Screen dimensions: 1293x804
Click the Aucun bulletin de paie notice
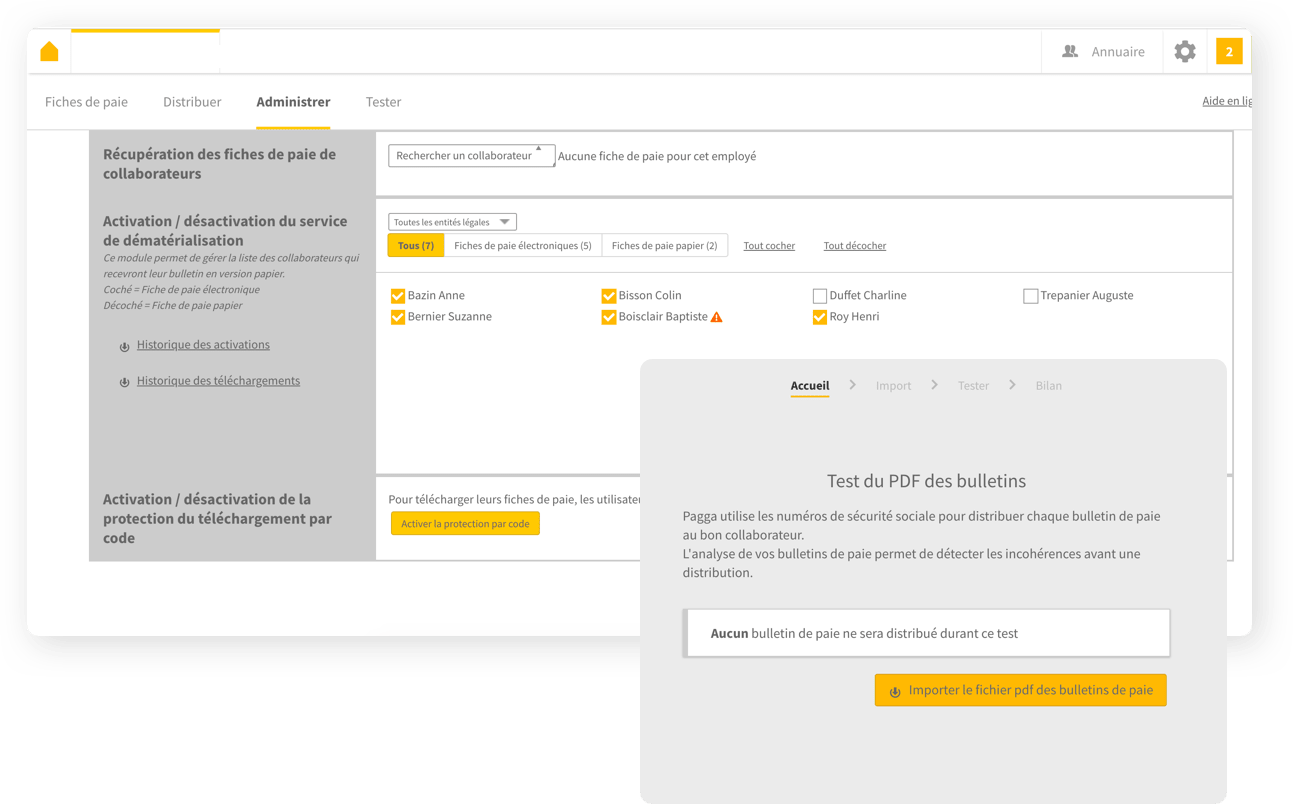tap(926, 633)
